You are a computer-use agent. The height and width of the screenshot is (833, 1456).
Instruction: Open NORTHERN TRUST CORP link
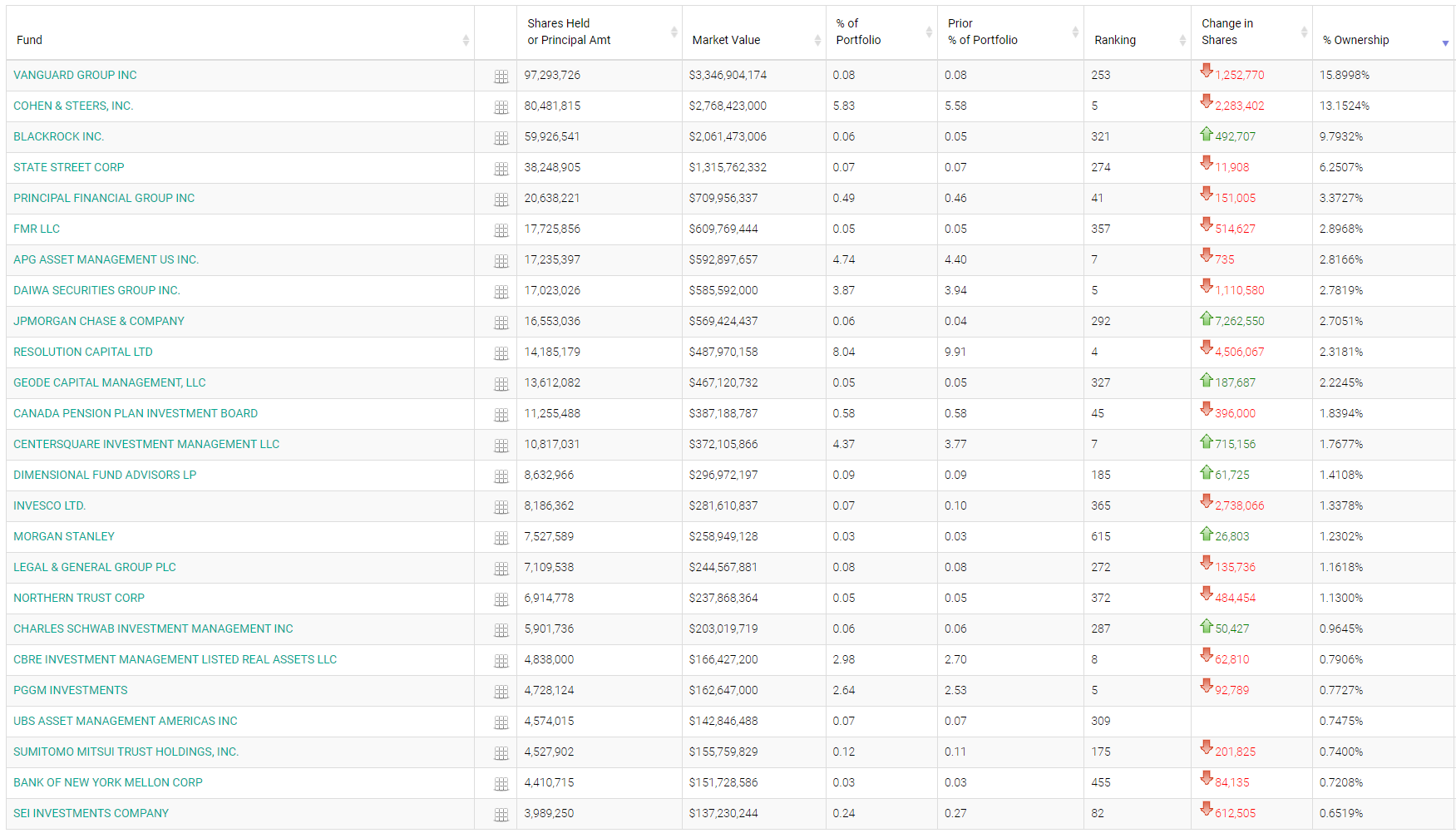[x=79, y=598]
